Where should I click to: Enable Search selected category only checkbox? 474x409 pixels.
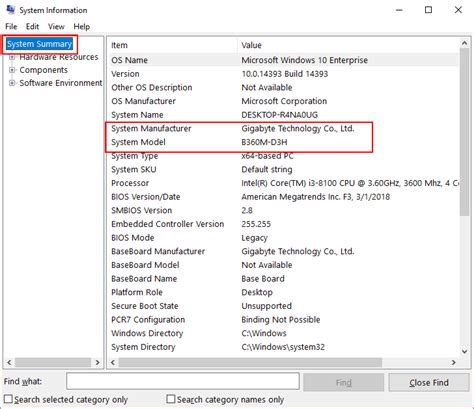pos(8,399)
